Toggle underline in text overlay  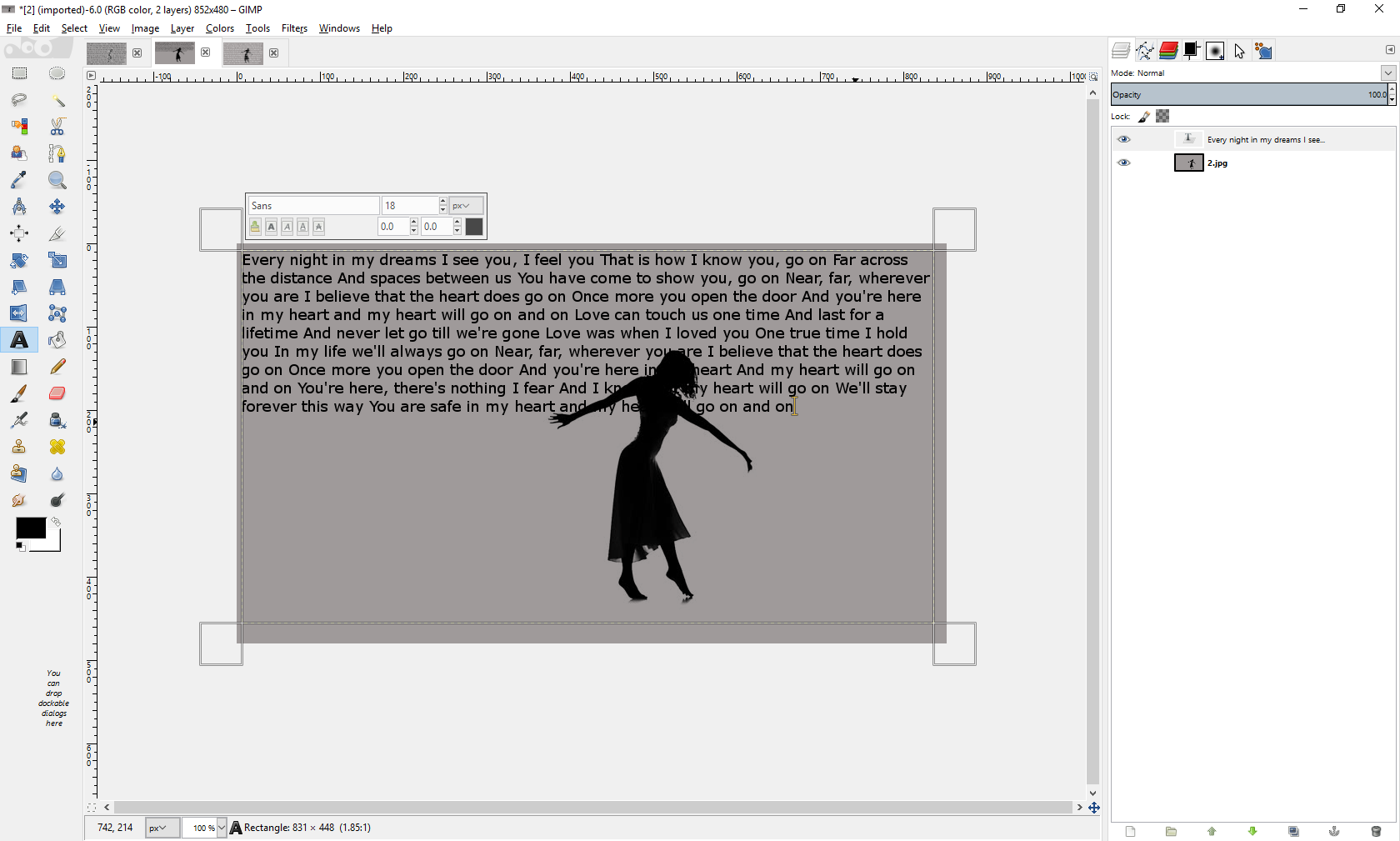(x=302, y=227)
